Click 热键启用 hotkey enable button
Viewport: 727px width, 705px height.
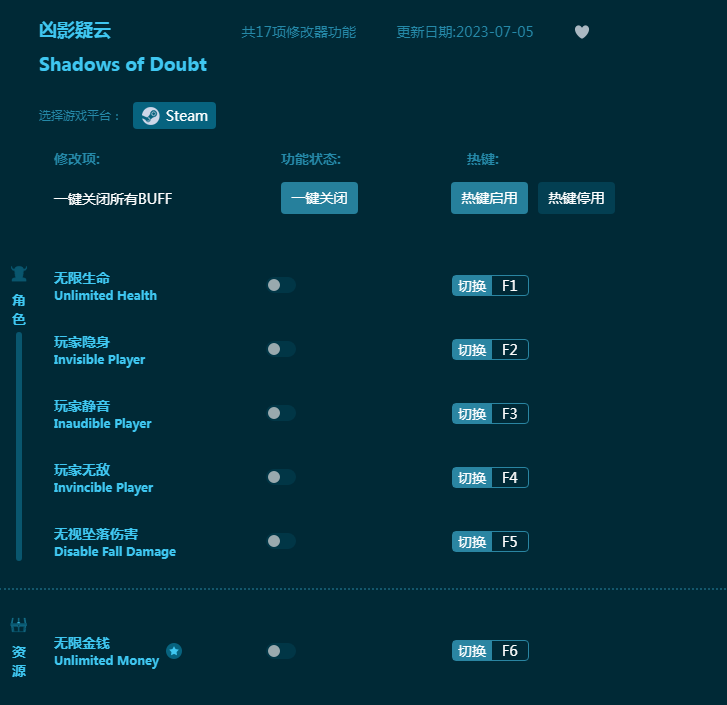(489, 198)
